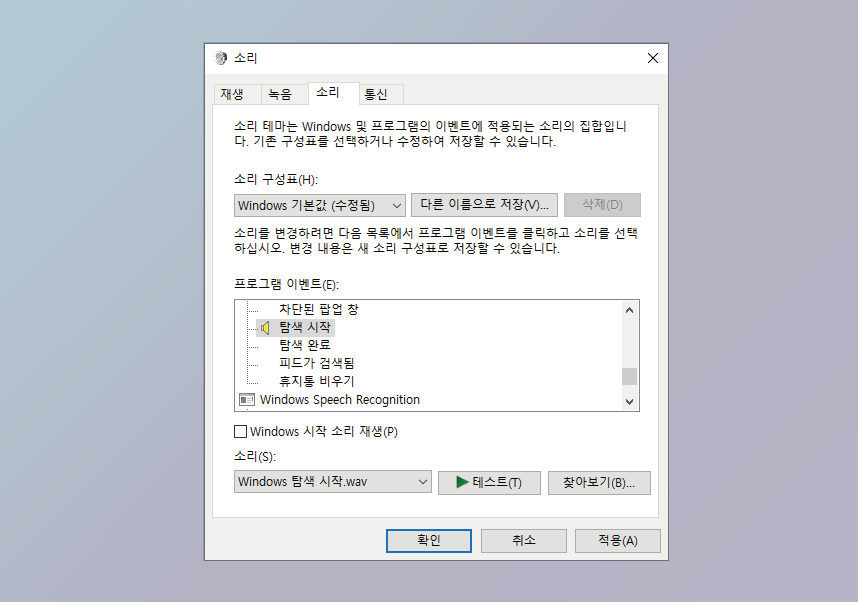Open the 소리 구성표 dropdown
Viewport: 858px width, 602px height.
(x=320, y=206)
